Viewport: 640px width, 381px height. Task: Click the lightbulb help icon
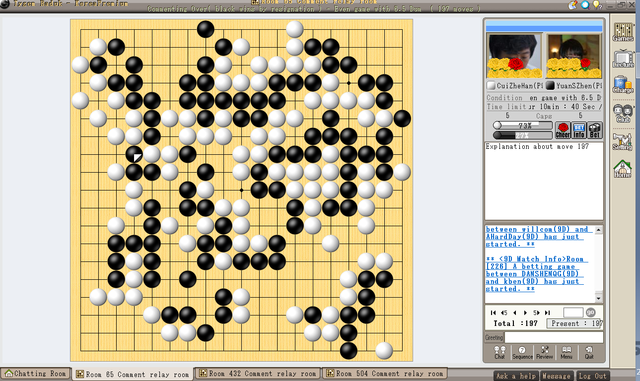click(x=597, y=4)
